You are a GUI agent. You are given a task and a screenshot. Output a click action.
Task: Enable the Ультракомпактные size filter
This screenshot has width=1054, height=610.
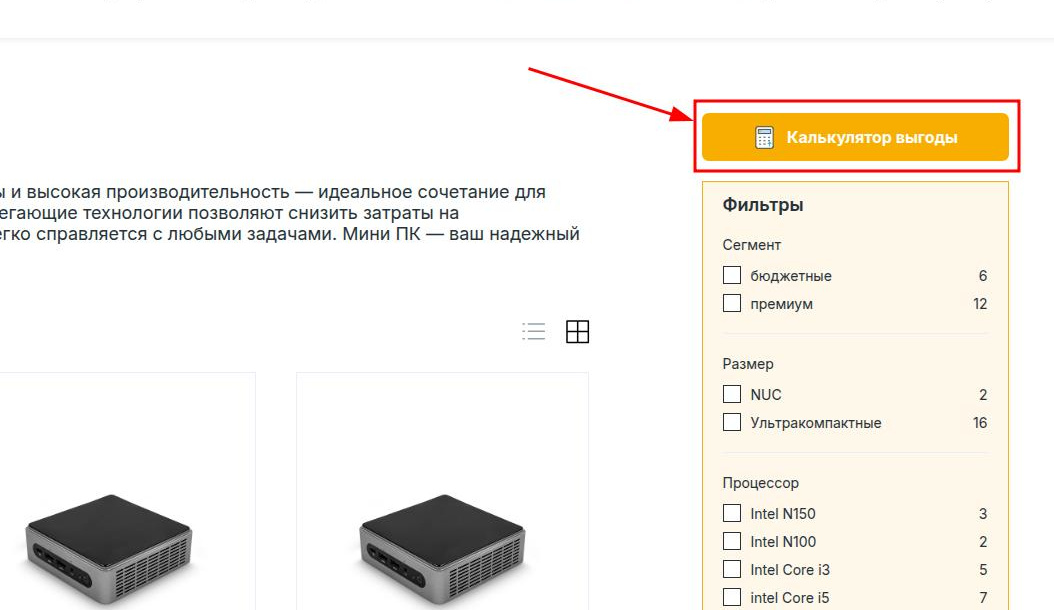coord(732,422)
